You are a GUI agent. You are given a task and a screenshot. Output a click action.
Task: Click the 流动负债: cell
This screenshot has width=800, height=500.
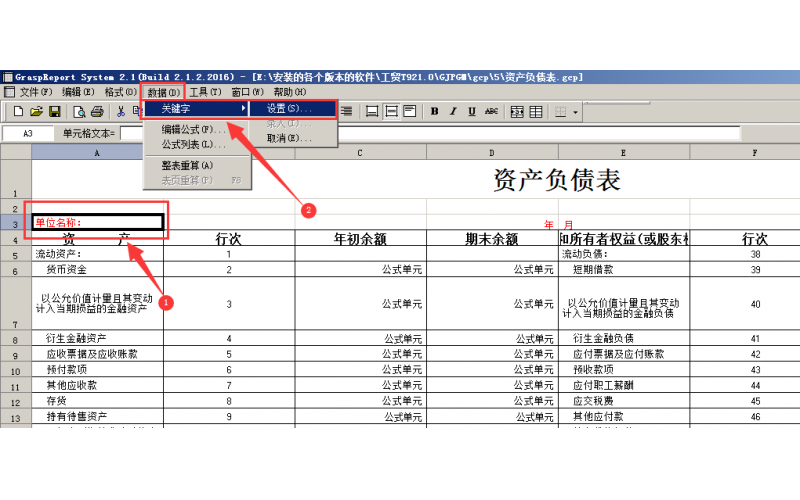click(x=624, y=254)
